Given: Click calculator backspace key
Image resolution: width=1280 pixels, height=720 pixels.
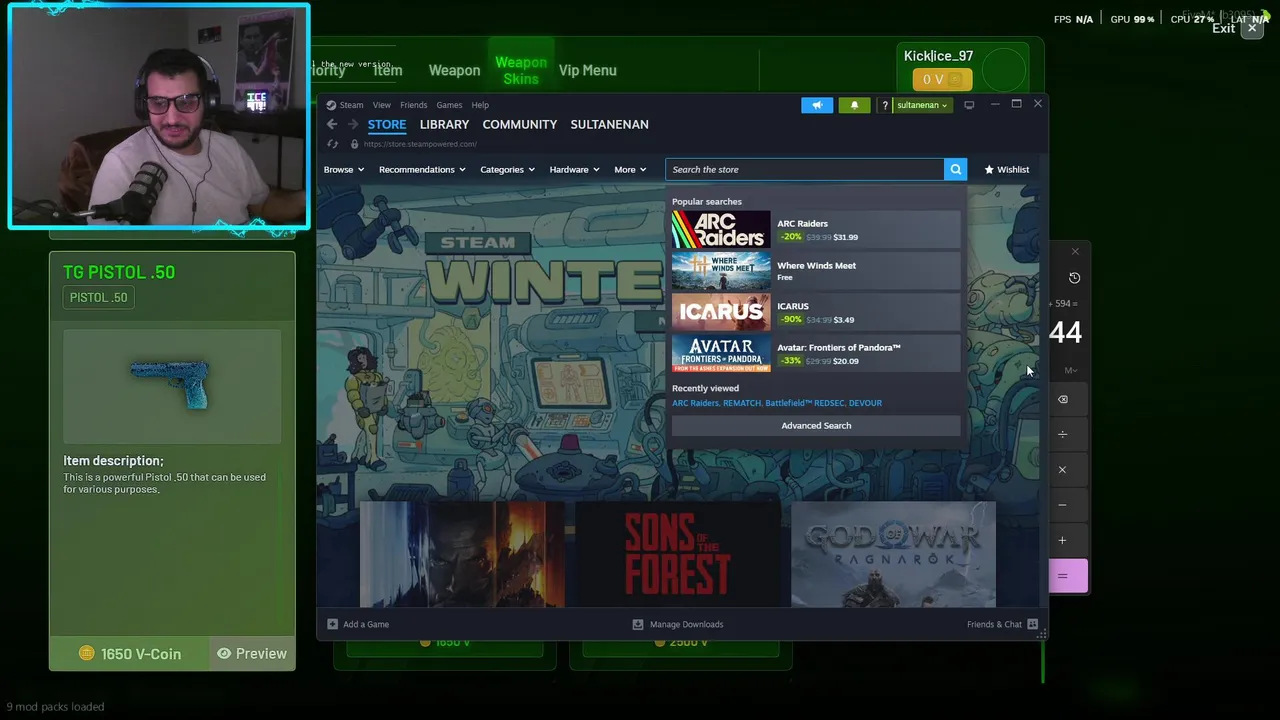Looking at the screenshot, I should coord(1063,399).
